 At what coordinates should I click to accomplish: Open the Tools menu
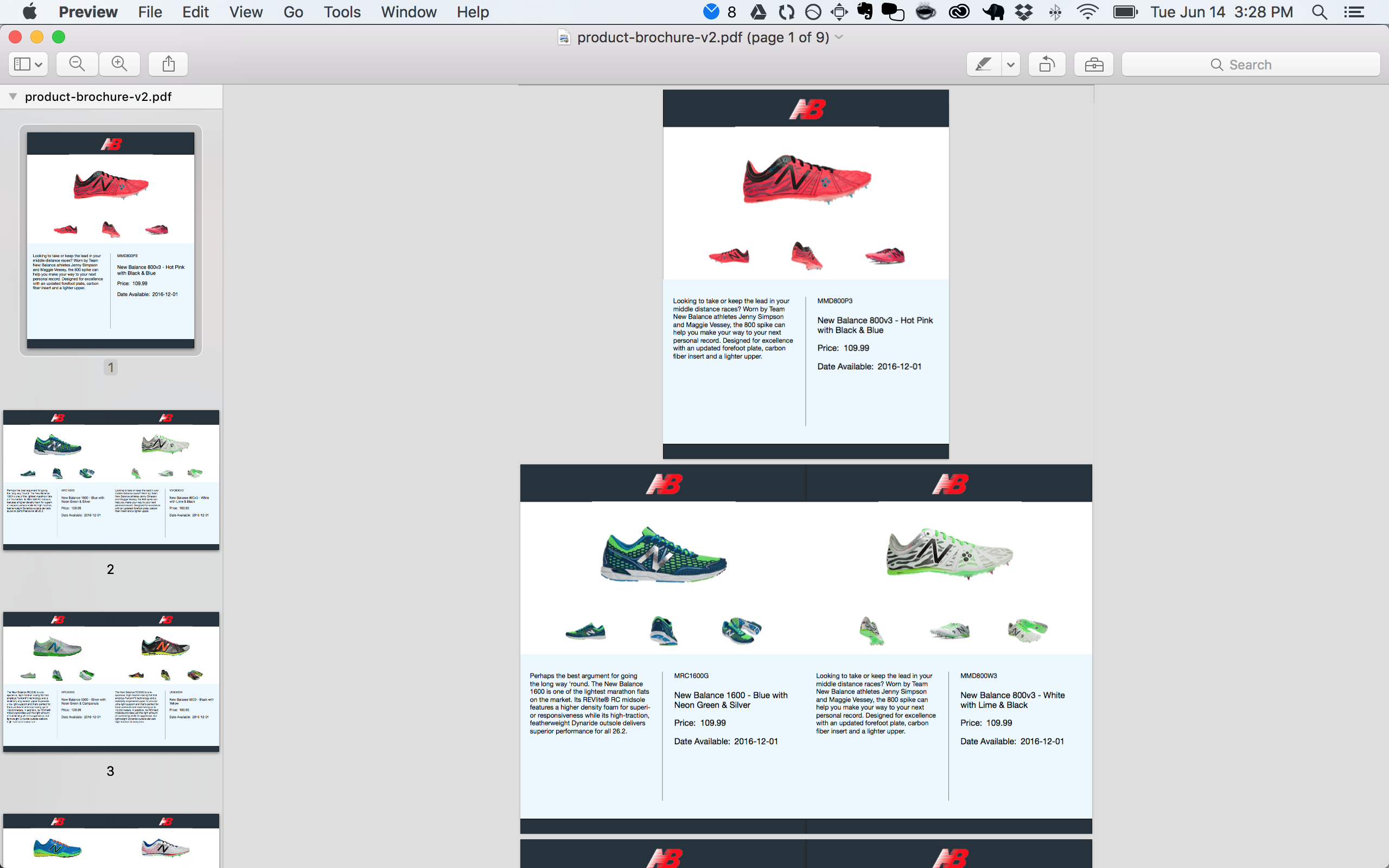[342, 12]
